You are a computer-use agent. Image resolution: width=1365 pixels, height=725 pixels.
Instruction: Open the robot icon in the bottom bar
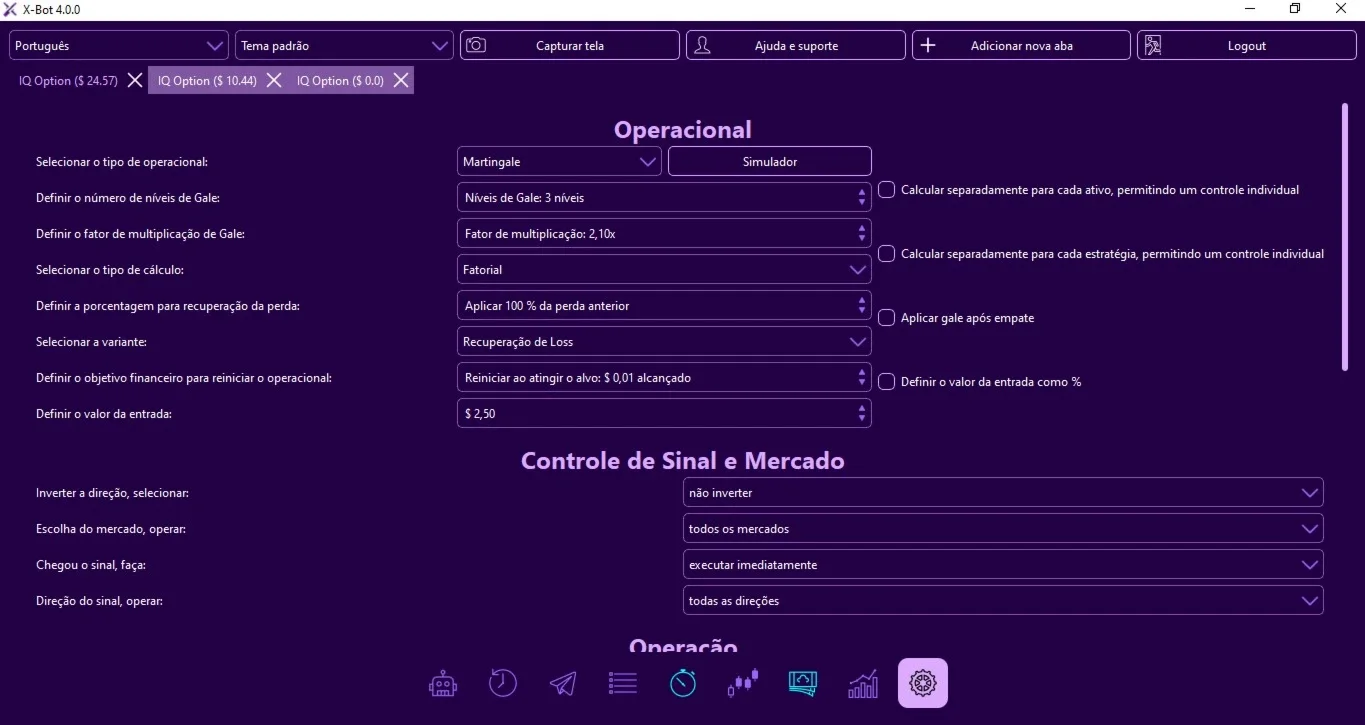(x=443, y=684)
